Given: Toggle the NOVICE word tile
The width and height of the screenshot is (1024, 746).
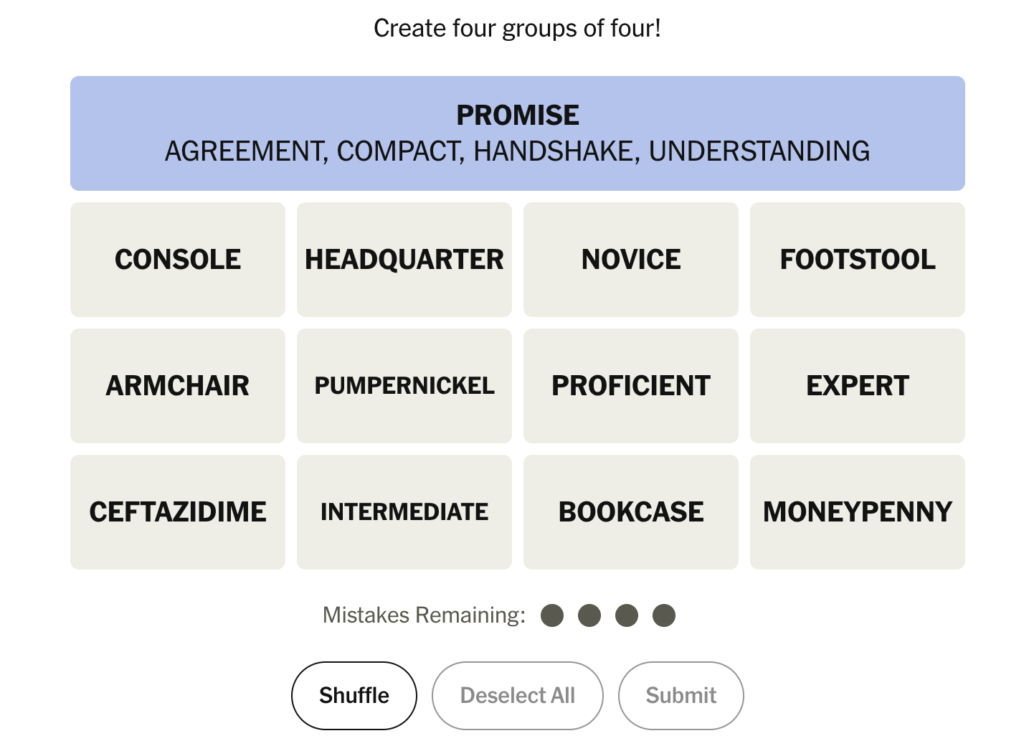Looking at the screenshot, I should (x=631, y=260).
